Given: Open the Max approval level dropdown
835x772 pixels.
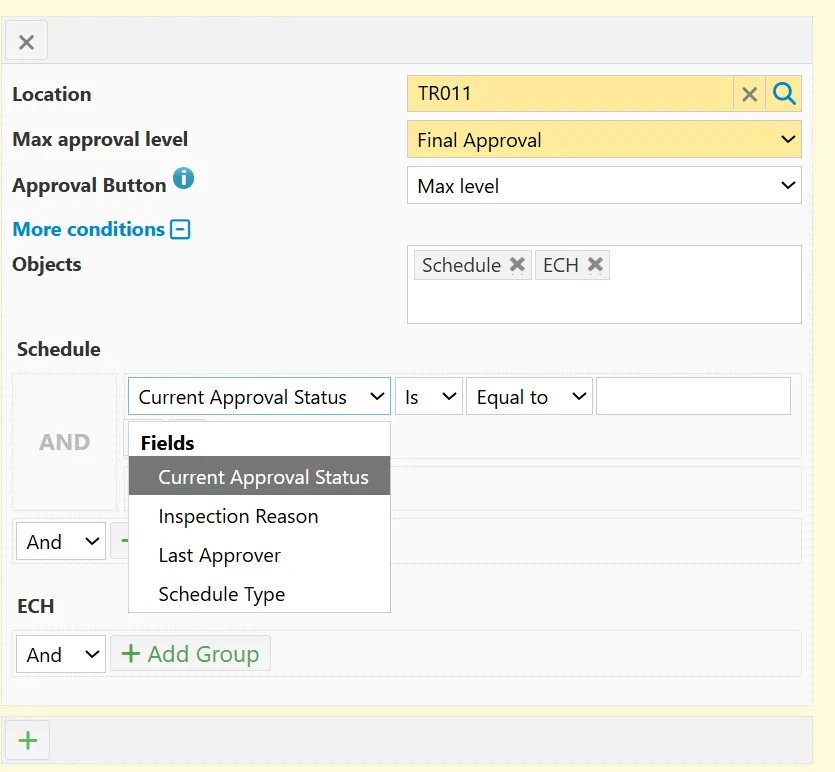Looking at the screenshot, I should [604, 139].
